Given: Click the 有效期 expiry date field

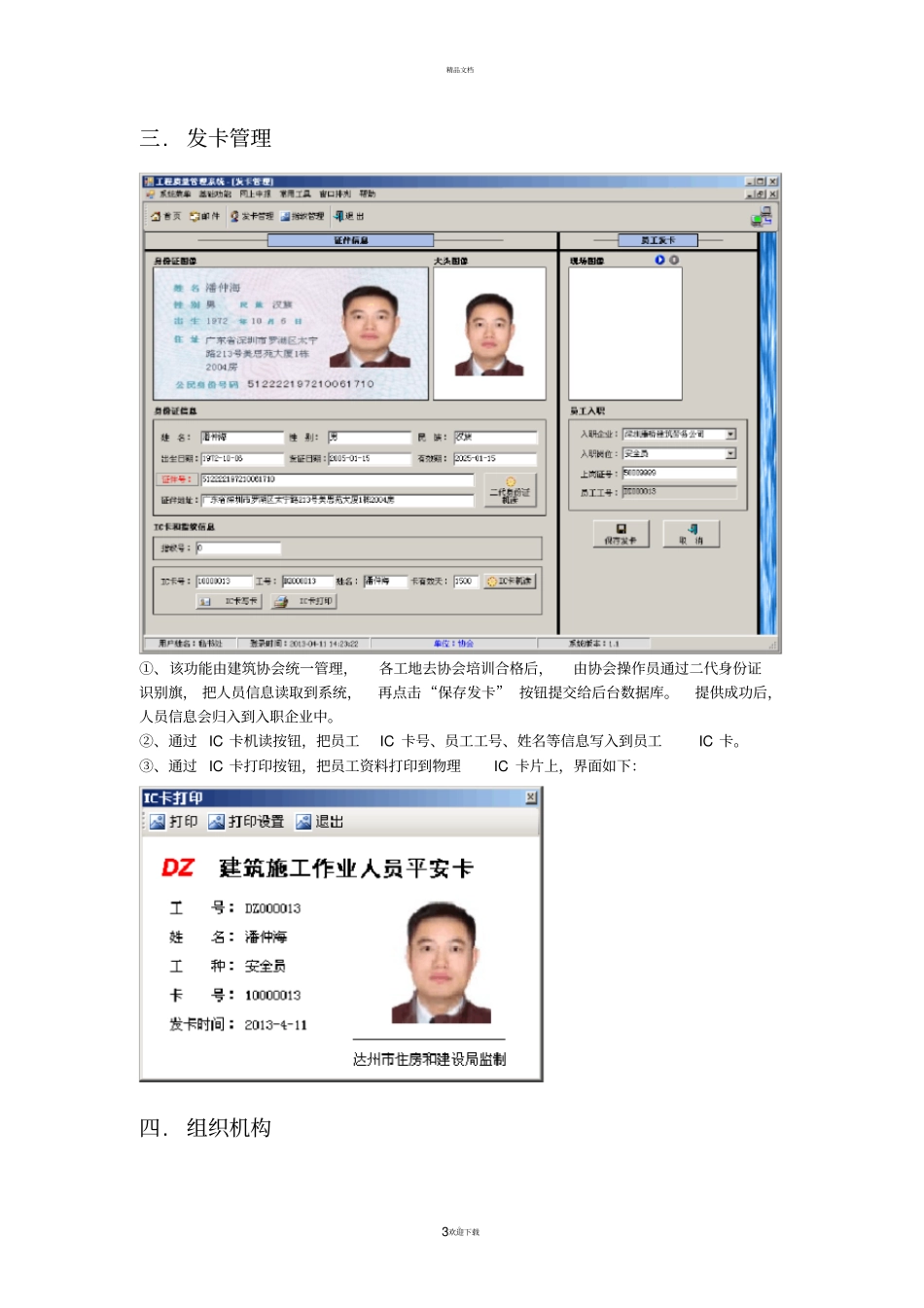Looking at the screenshot, I should 495,458.
